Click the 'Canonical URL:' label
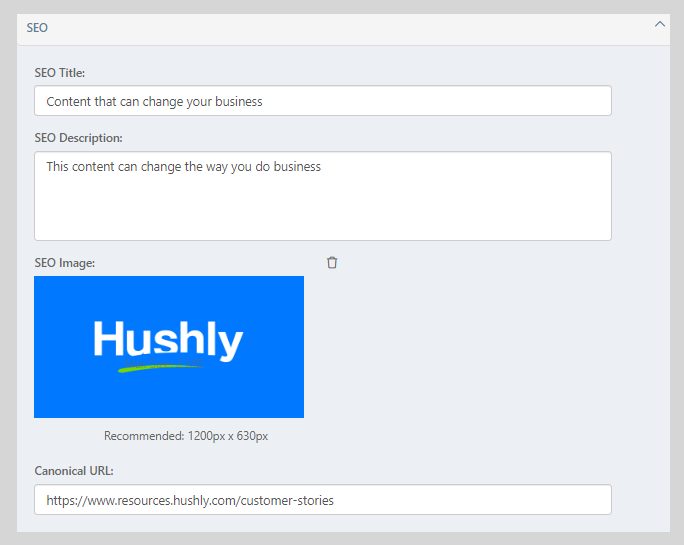The image size is (684, 545). (74, 471)
